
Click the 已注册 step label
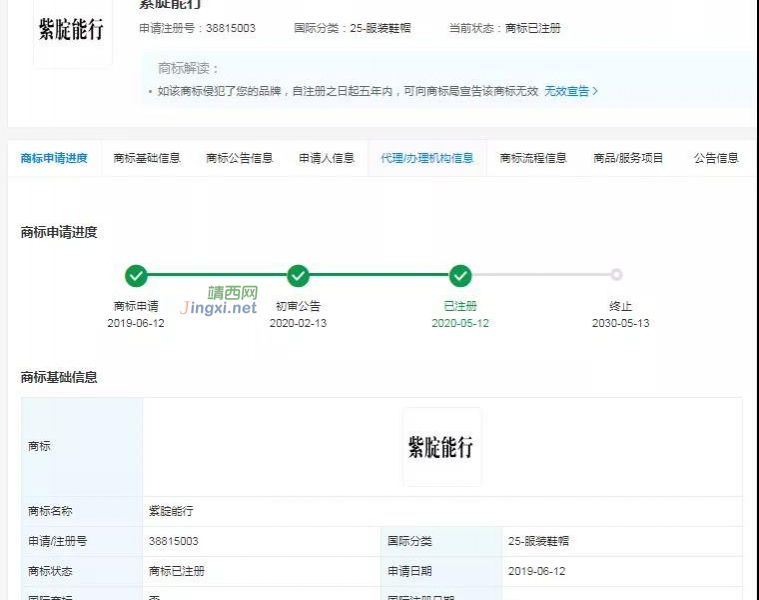pyautogui.click(x=460, y=306)
